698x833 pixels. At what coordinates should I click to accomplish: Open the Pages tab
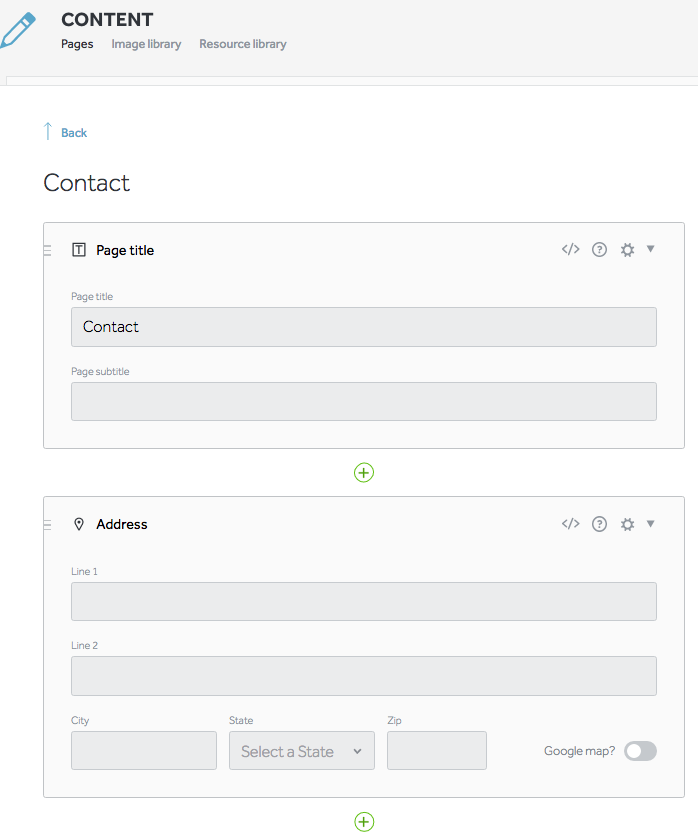pyautogui.click(x=77, y=44)
